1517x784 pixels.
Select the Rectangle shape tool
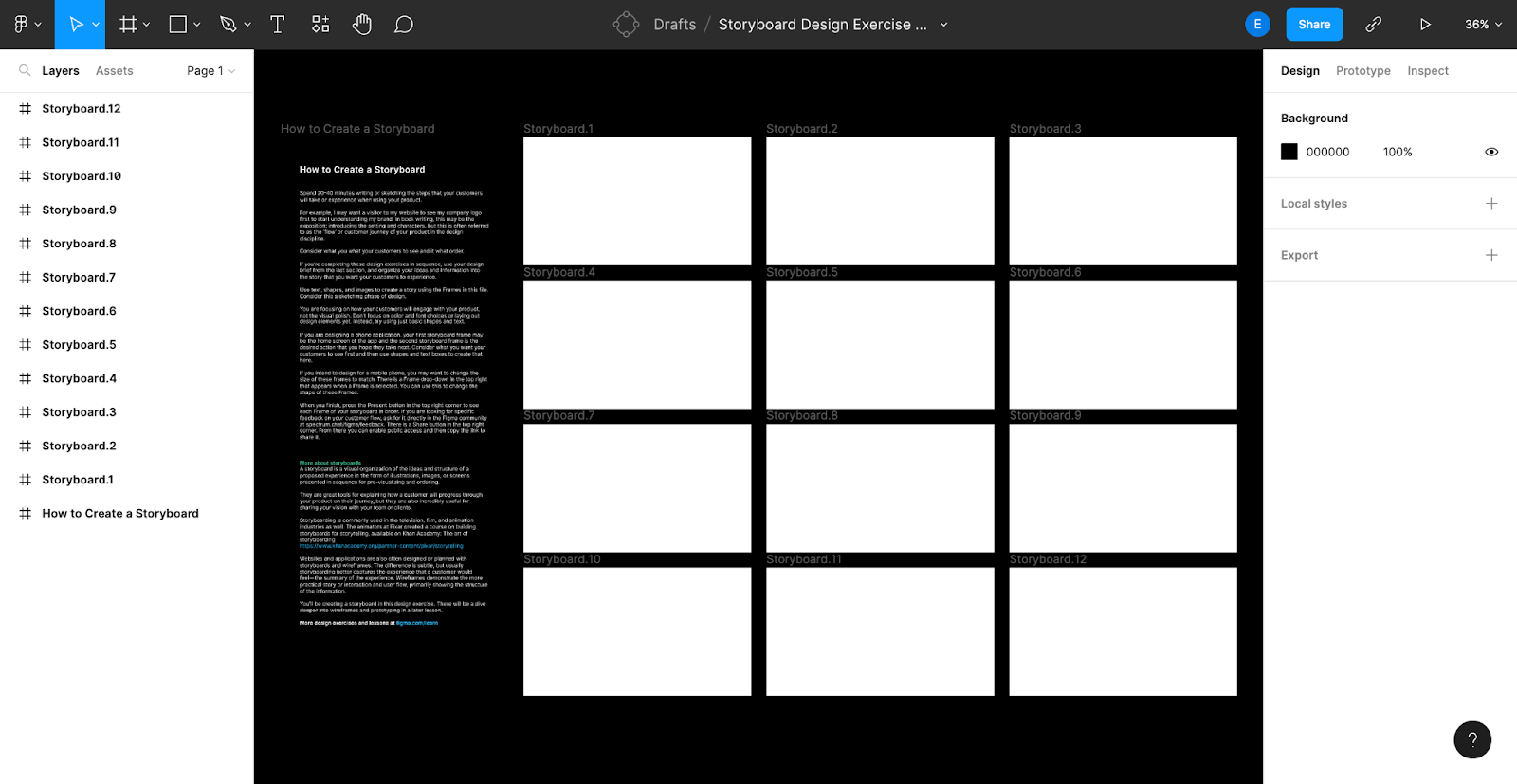[177, 25]
